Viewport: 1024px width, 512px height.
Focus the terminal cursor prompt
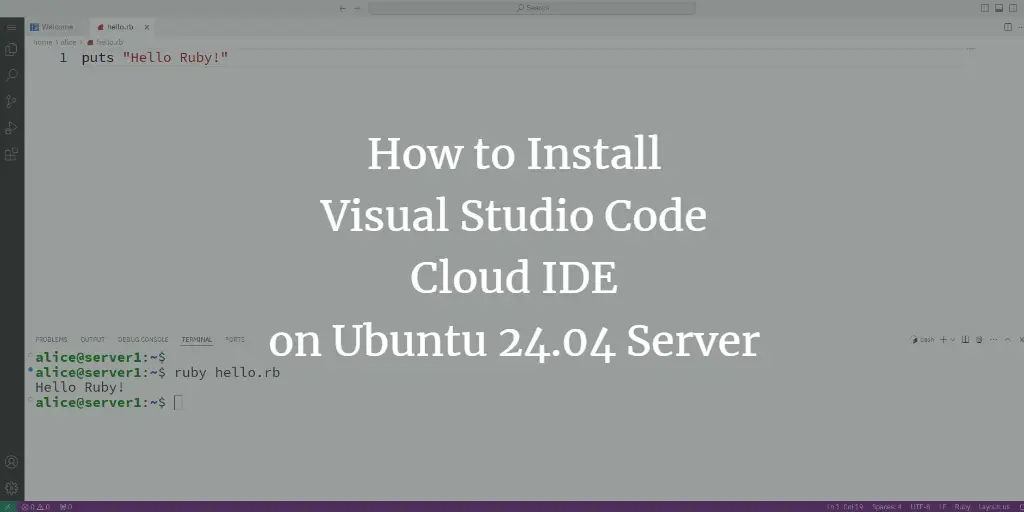click(178, 402)
